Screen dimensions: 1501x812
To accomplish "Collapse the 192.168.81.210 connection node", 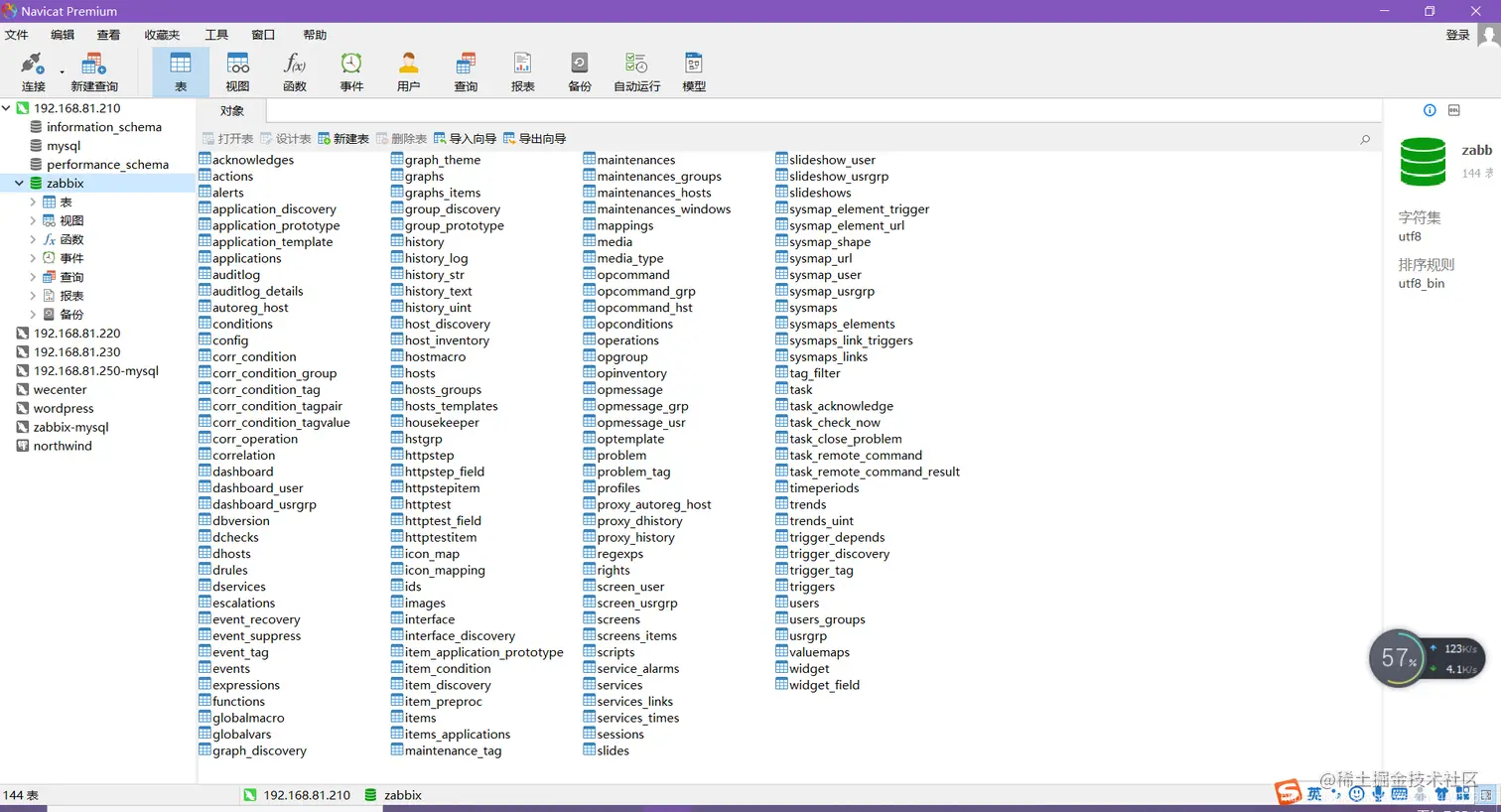I will (x=6, y=108).
